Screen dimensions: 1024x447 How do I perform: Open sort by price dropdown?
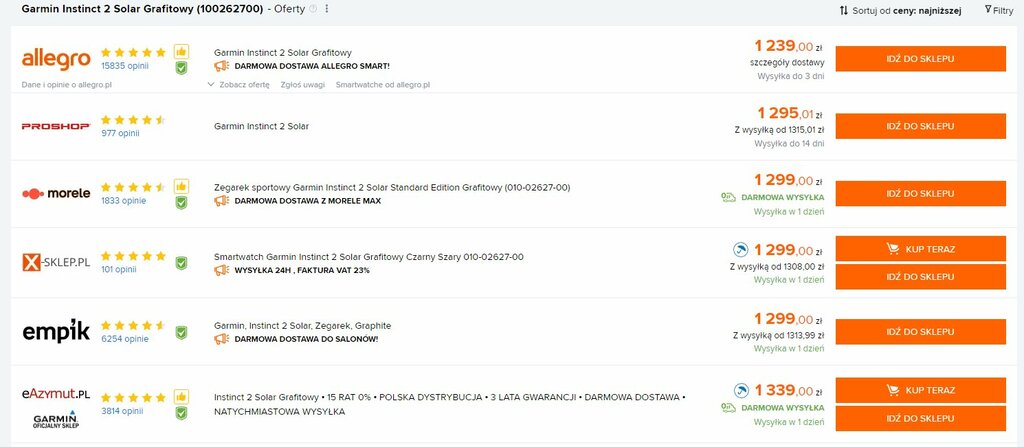click(900, 10)
